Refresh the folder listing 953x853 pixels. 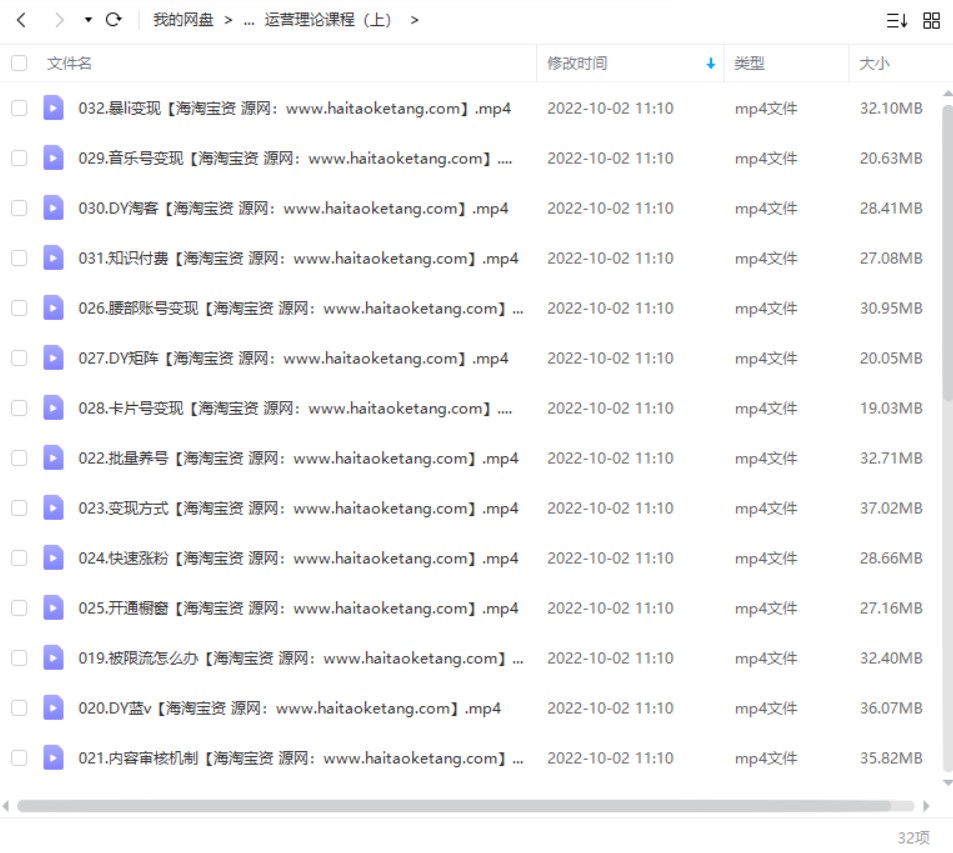pos(114,20)
